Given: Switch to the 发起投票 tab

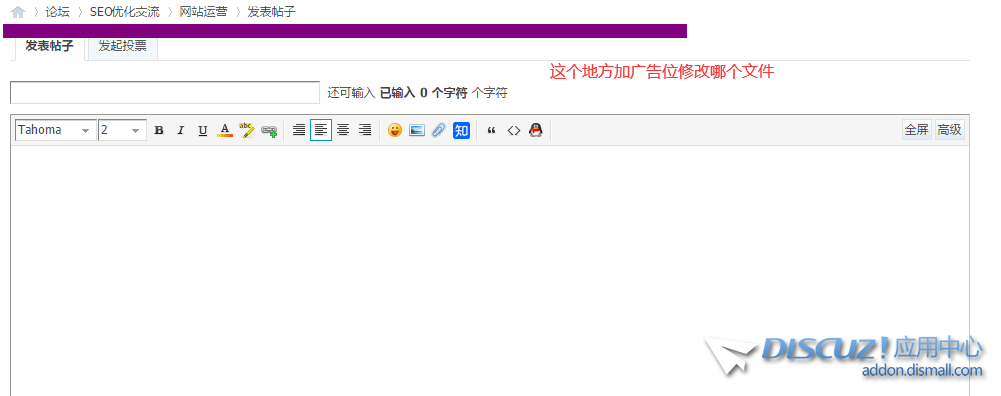Looking at the screenshot, I should 123,47.
